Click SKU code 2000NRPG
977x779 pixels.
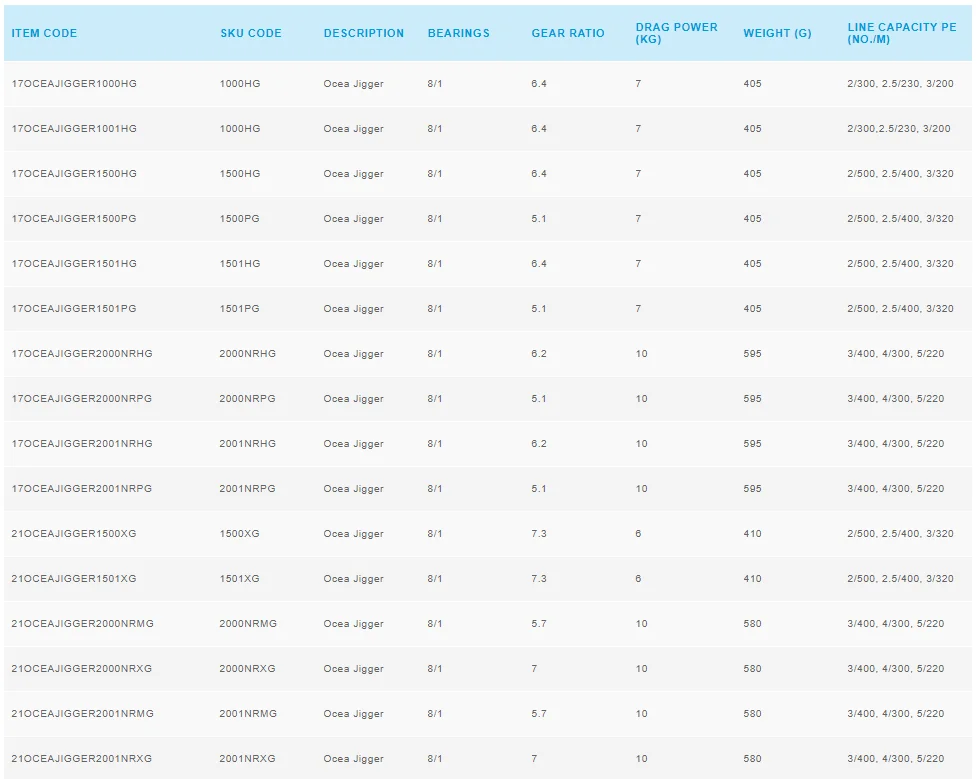click(x=247, y=398)
